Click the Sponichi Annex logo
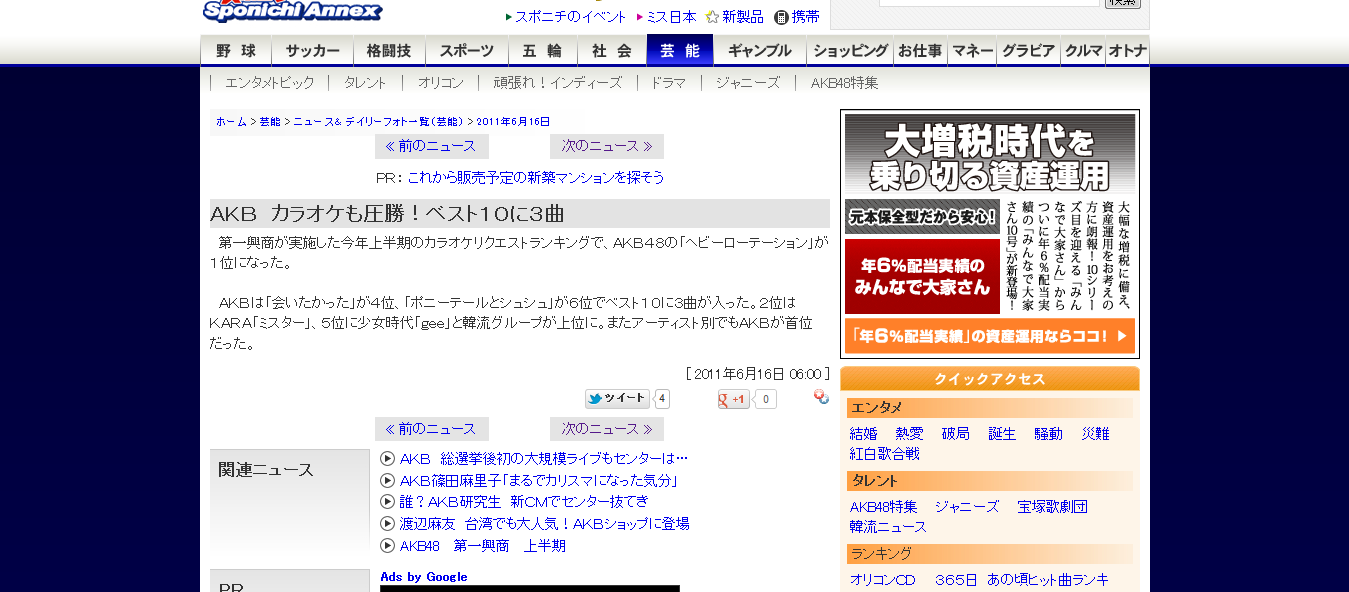1349x592 pixels. (292, 11)
